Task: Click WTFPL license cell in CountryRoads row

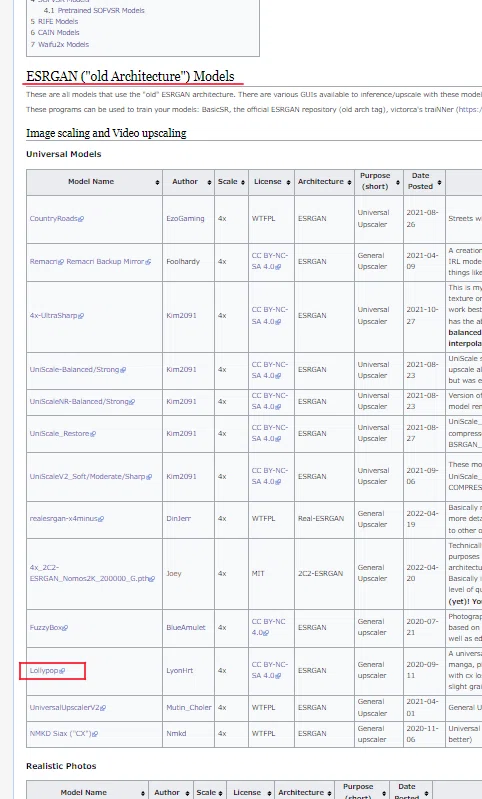Action: tap(263, 219)
